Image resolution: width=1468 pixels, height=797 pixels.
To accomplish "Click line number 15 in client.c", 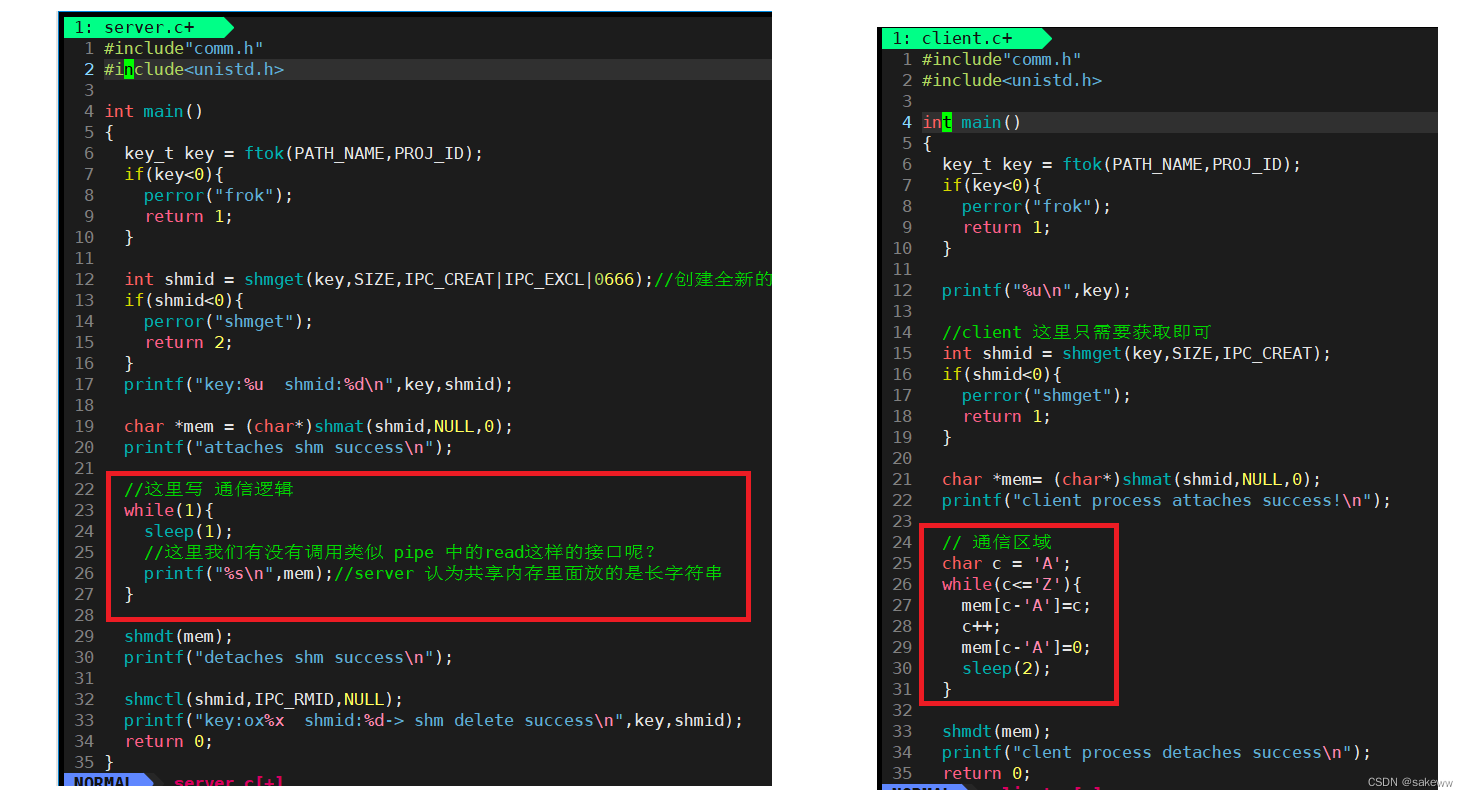I will [902, 353].
